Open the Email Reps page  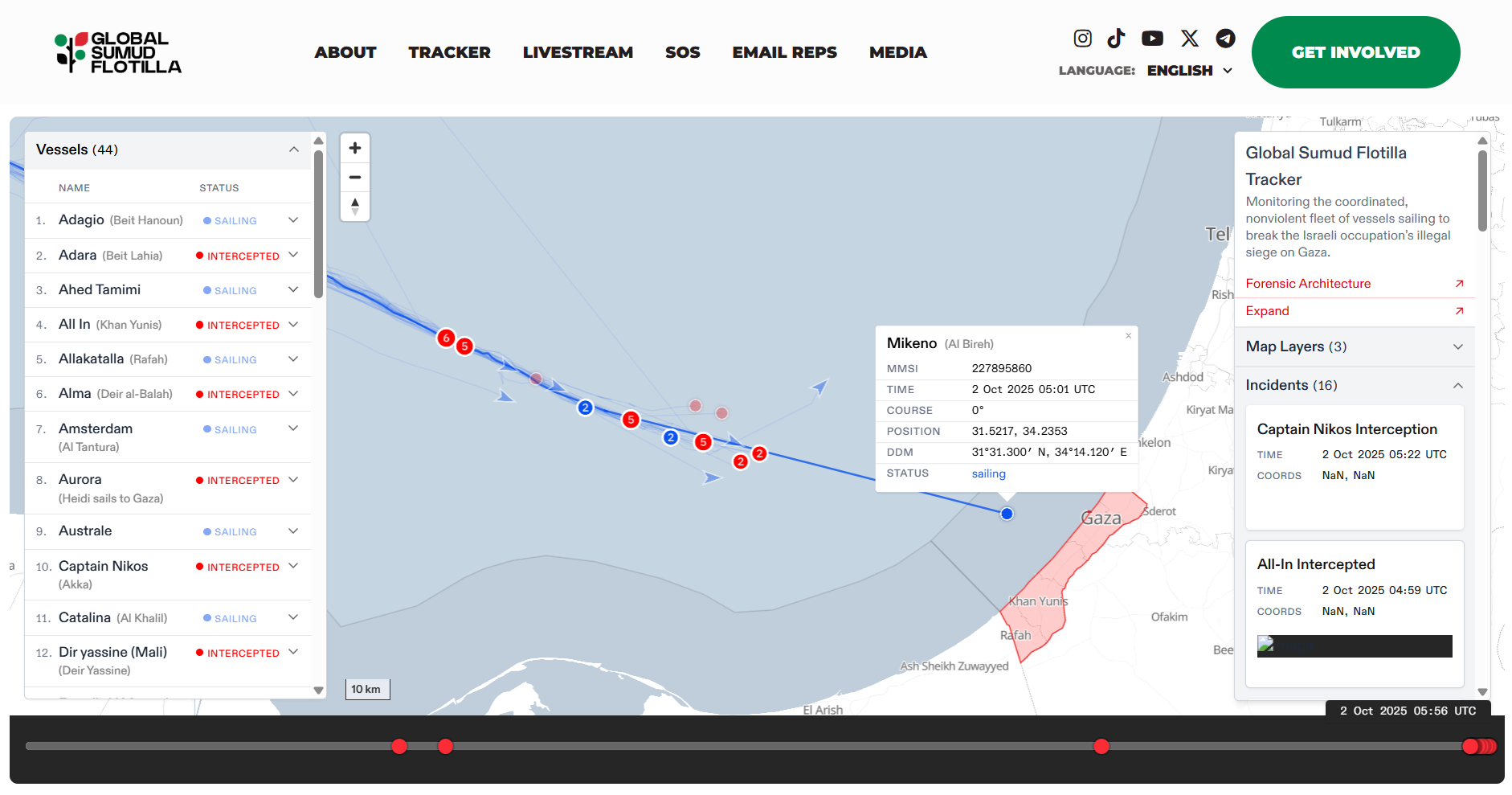(785, 52)
